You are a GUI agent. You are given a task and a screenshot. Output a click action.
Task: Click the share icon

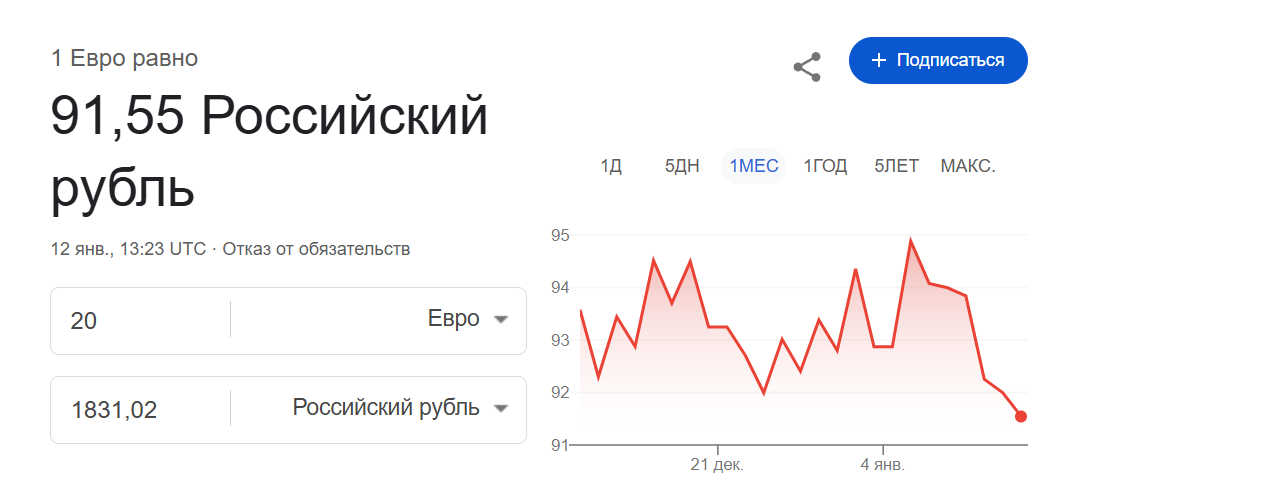click(807, 67)
